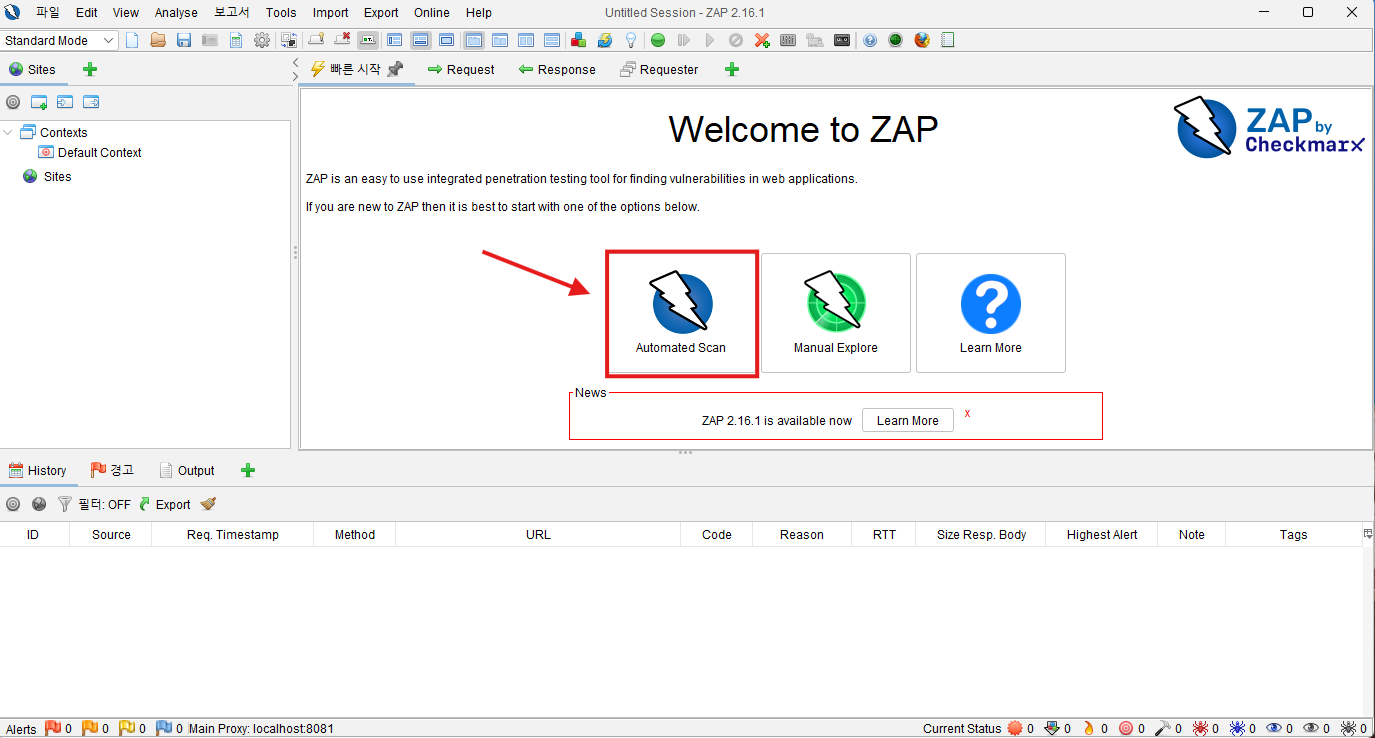
Task: Select the Sites tab
Action: pyautogui.click(x=33, y=69)
